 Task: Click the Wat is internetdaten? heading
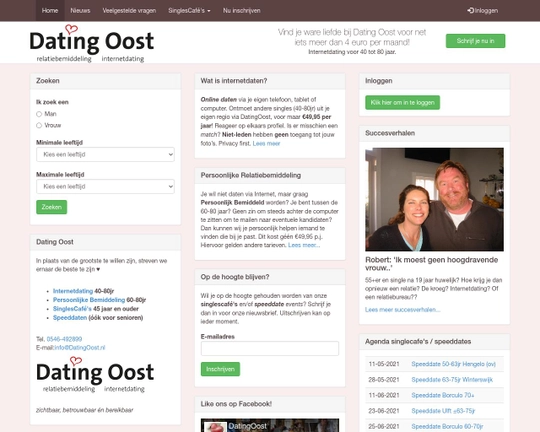point(234,81)
